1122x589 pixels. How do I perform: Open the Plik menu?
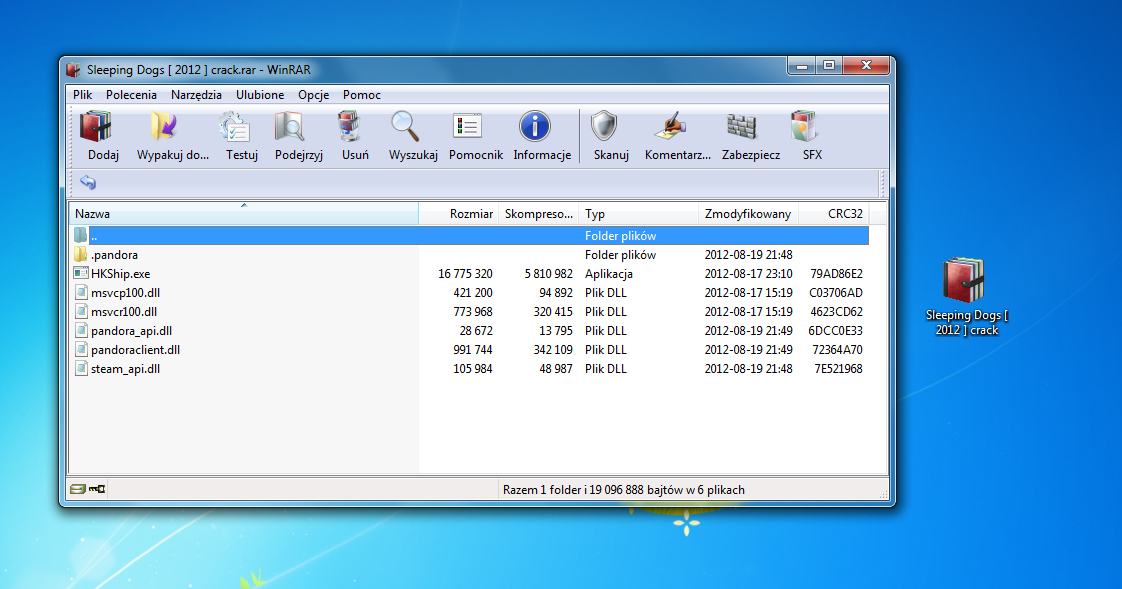82,94
